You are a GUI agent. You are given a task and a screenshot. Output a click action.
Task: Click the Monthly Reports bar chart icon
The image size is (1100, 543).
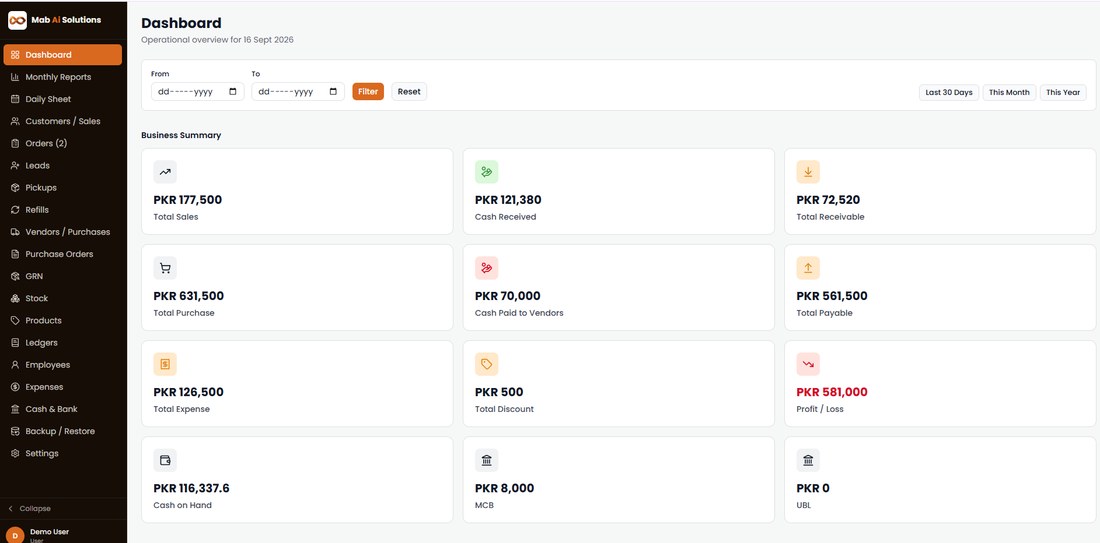coord(15,77)
